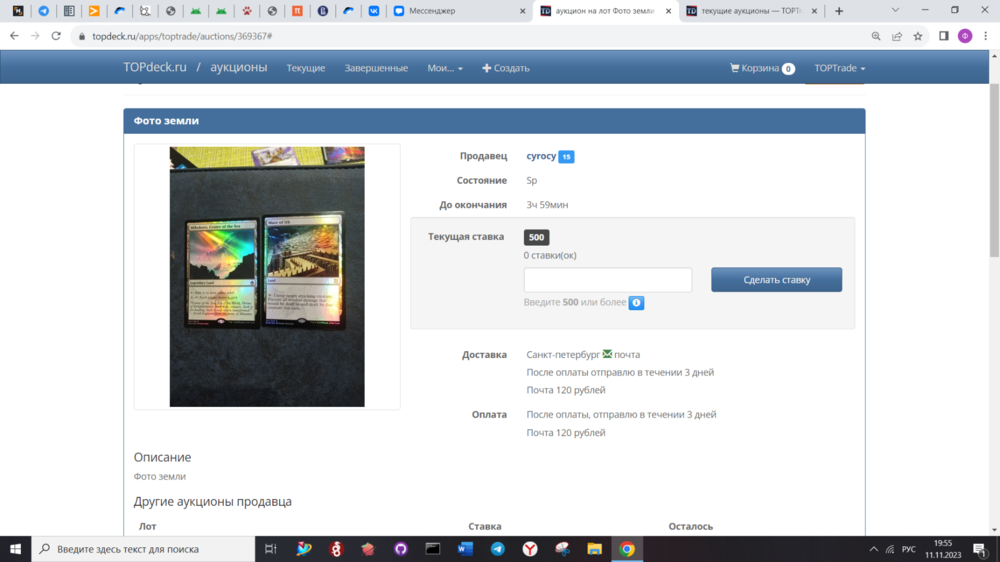The image size is (1000, 562).
Task: Open the clock and date flyout
Action: [943, 549]
